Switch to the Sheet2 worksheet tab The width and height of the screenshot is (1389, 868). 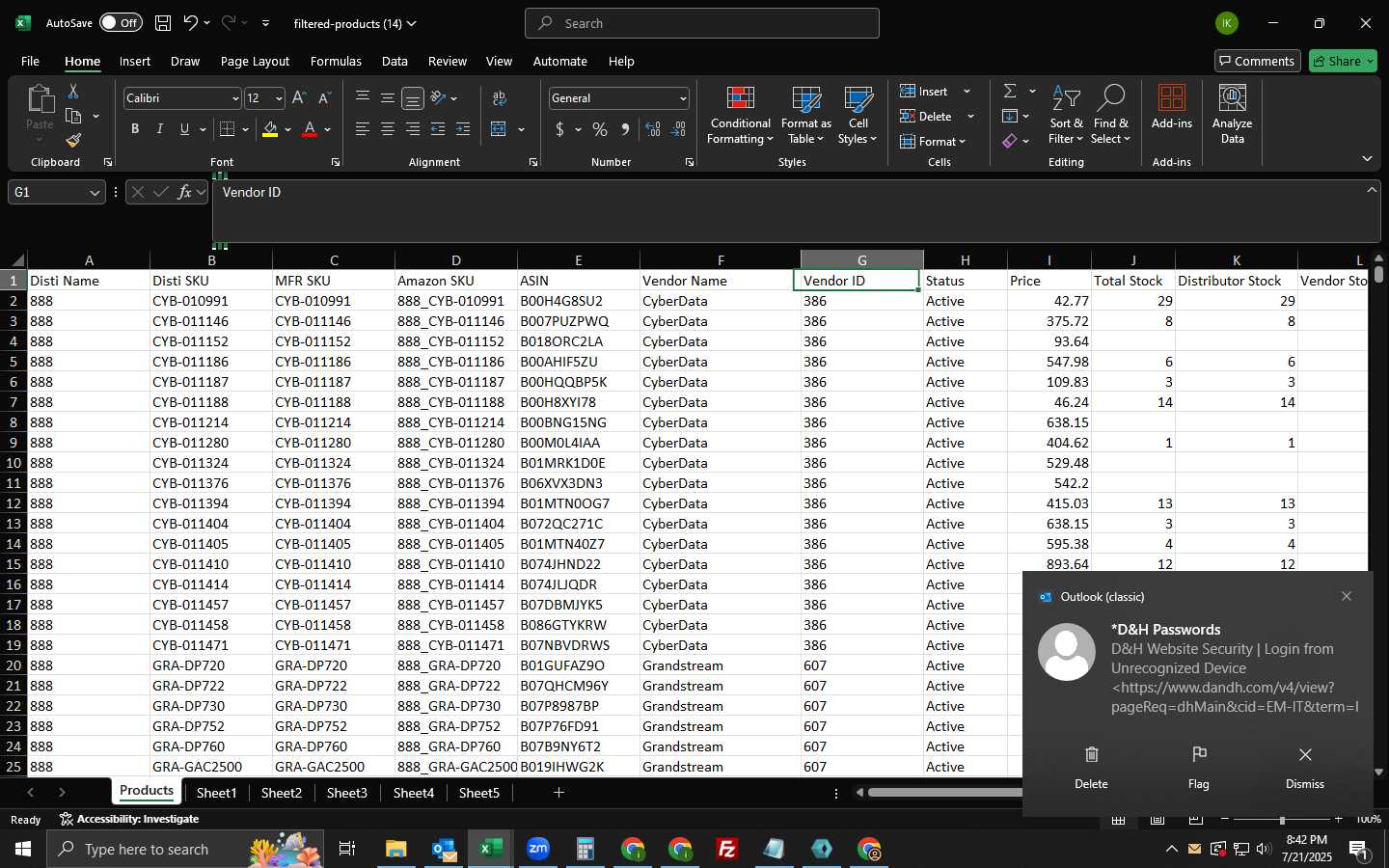[282, 793]
